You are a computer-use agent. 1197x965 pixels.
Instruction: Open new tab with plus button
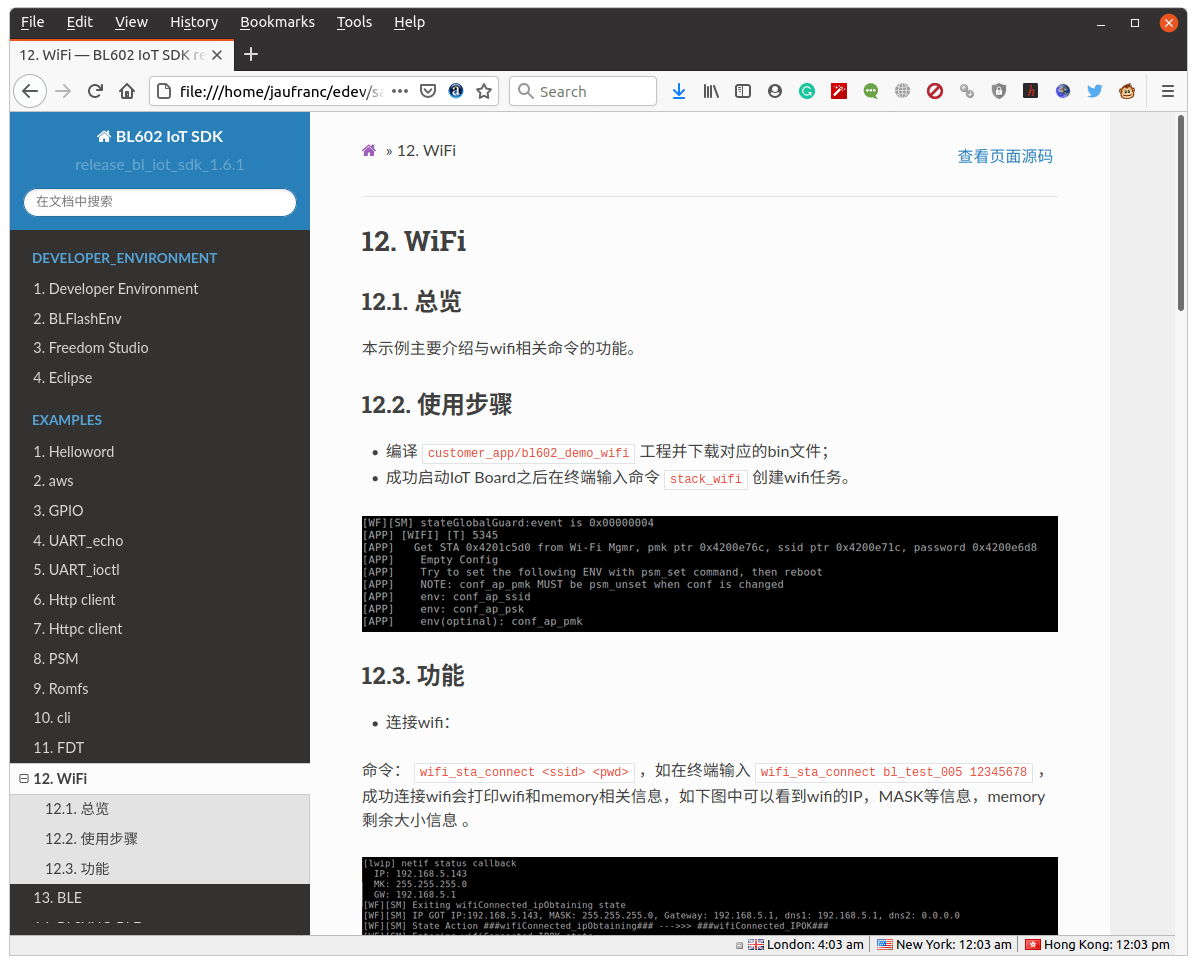coord(250,55)
